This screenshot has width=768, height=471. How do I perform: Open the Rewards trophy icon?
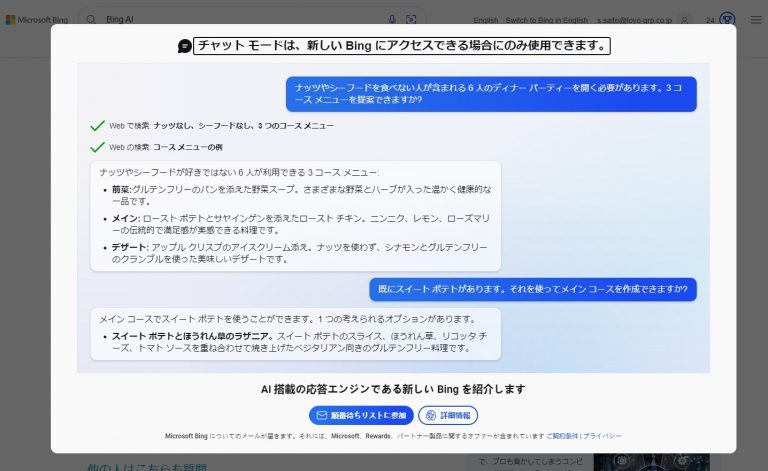click(727, 20)
